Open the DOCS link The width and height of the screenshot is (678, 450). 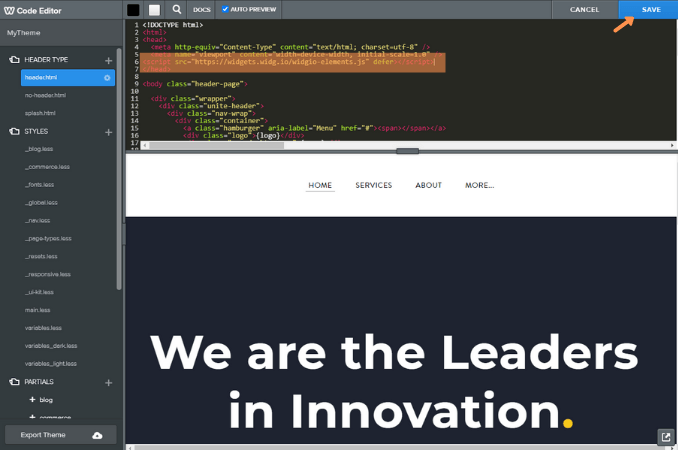pos(201,10)
